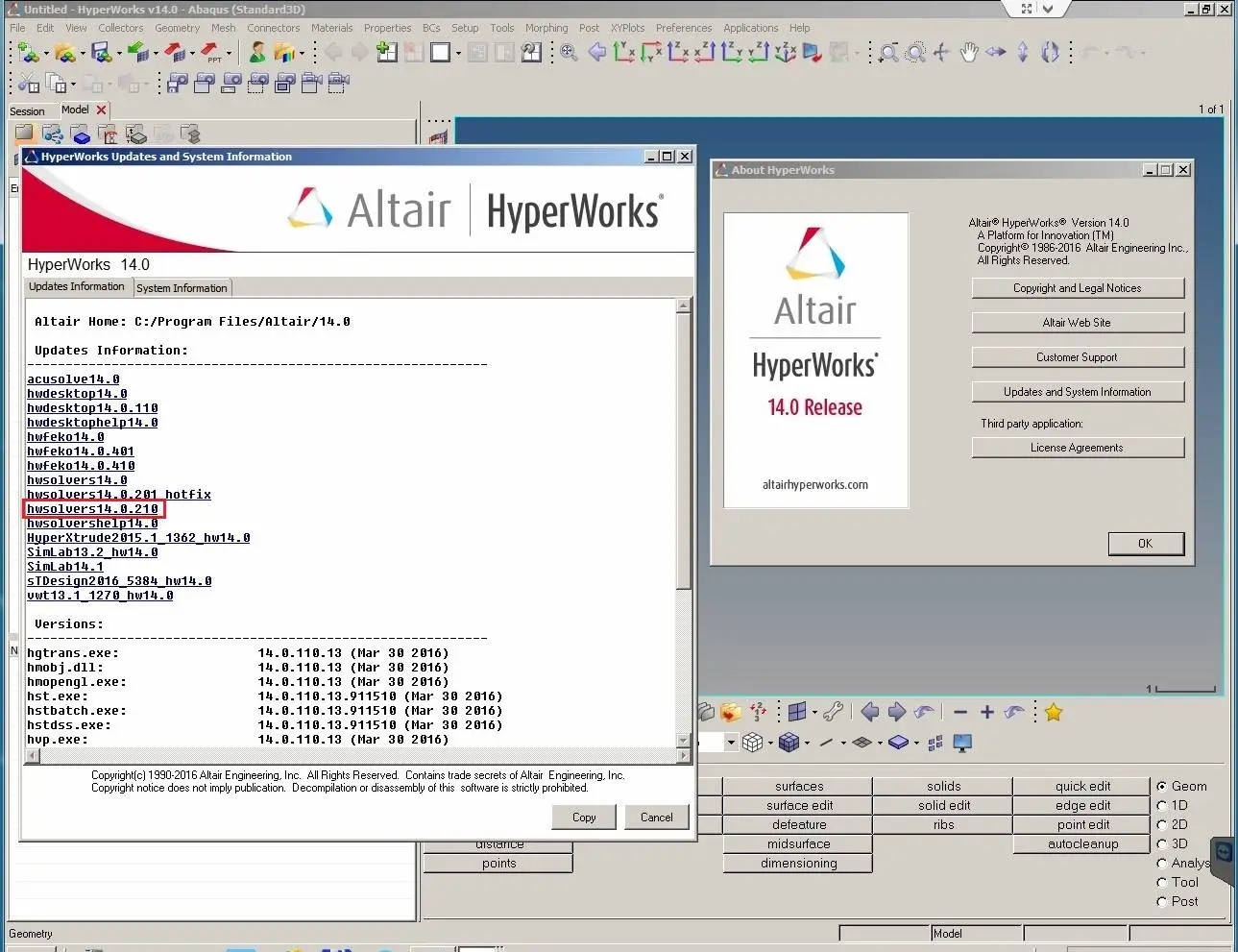Expand the shaded blue cube display dropdown

(x=807, y=743)
